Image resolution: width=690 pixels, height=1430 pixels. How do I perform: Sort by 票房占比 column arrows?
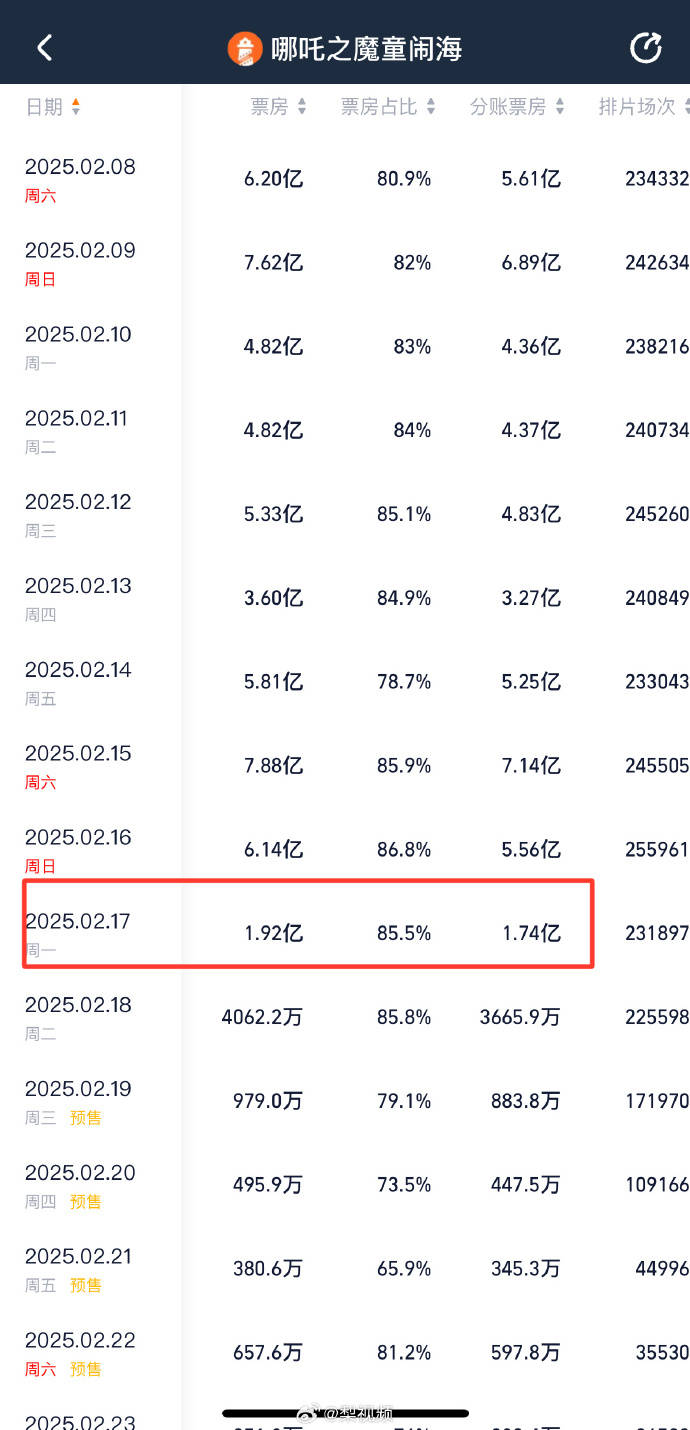point(431,107)
